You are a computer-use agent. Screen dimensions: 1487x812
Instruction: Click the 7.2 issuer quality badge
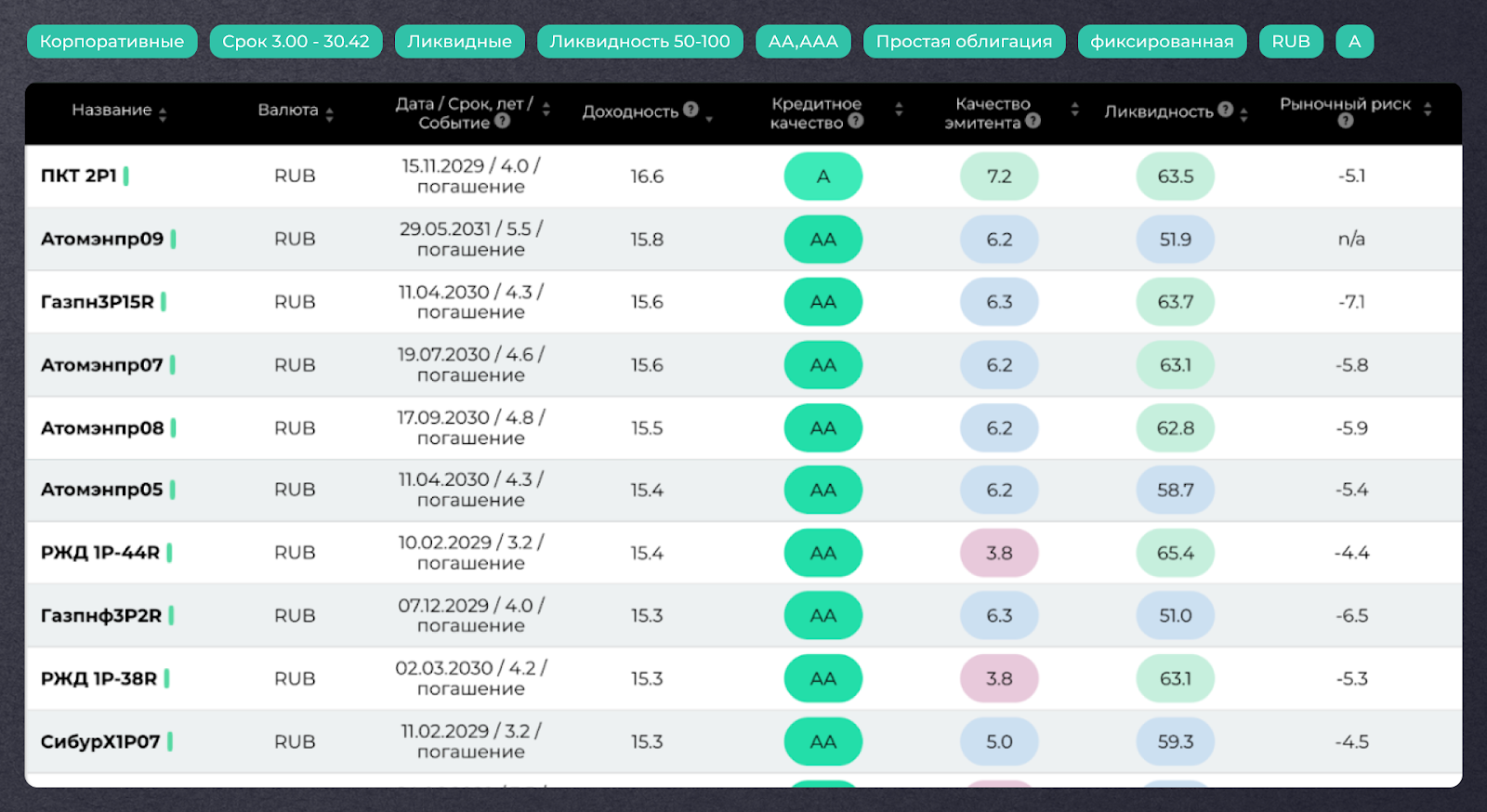coord(999,177)
